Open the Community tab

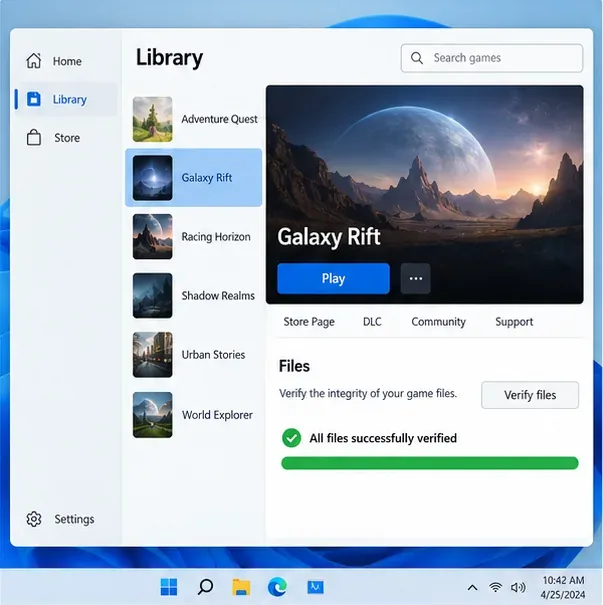[x=438, y=322]
